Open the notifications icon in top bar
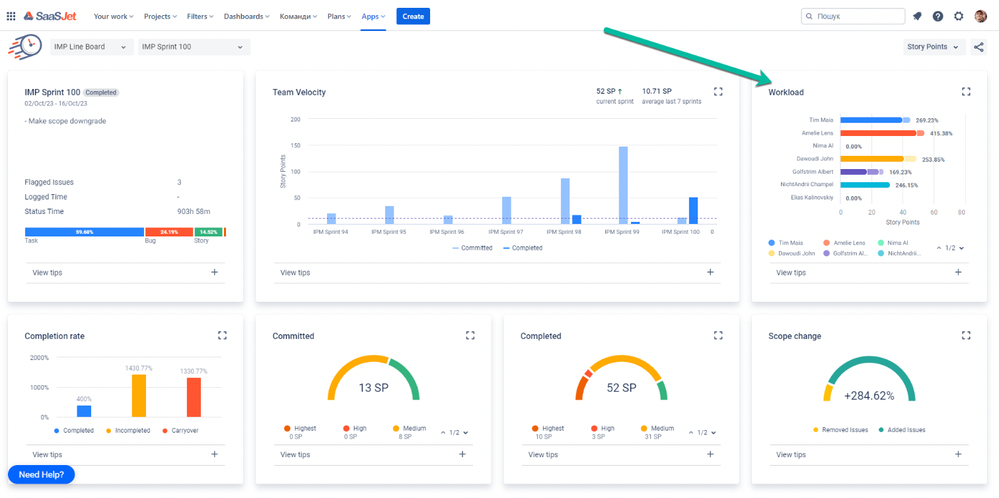Viewport: 999px width, 498px height. pyautogui.click(x=917, y=16)
